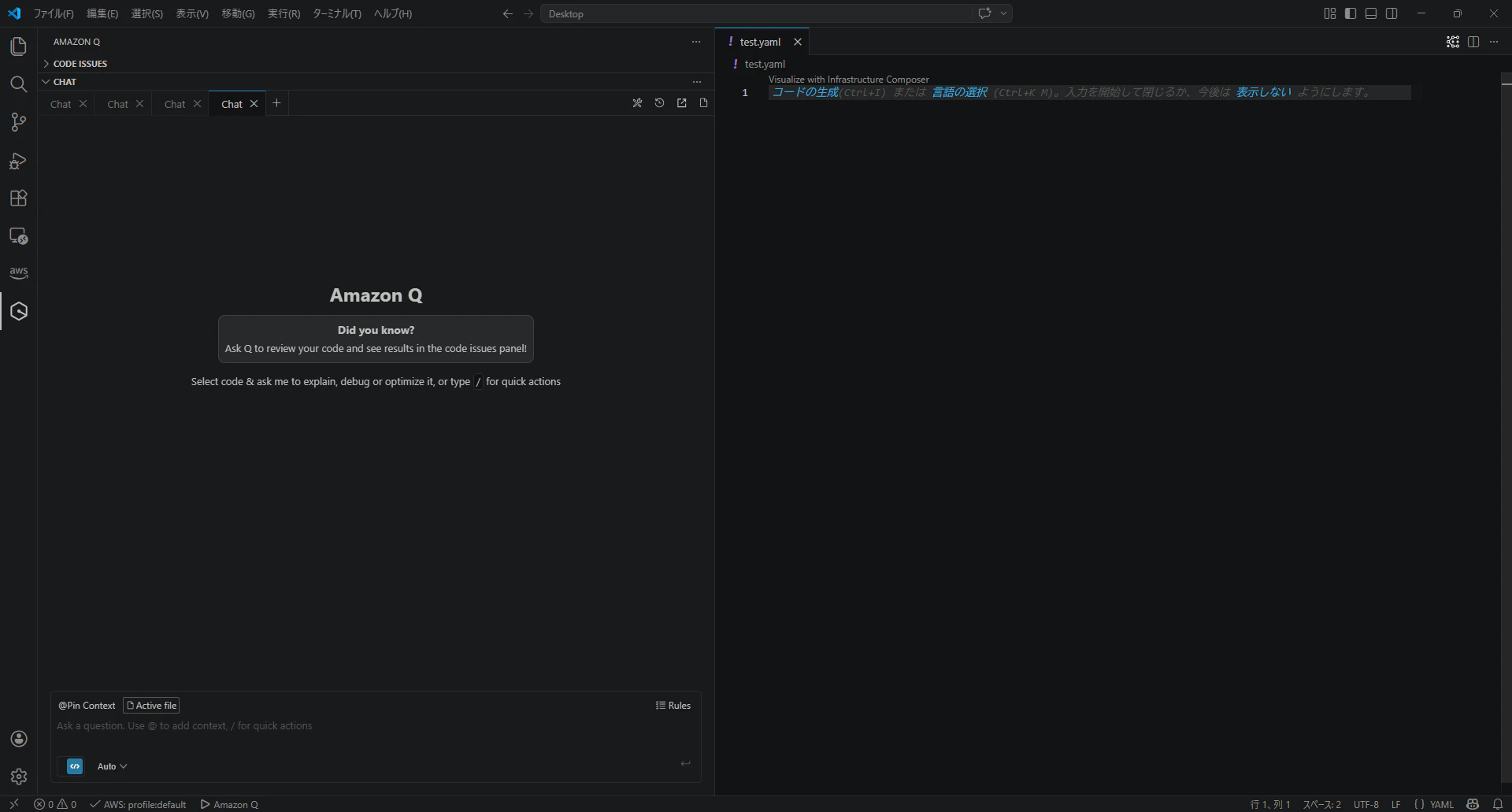The width and height of the screenshot is (1512, 812).
Task: Collapse the CHAT section
Action: pos(65,82)
